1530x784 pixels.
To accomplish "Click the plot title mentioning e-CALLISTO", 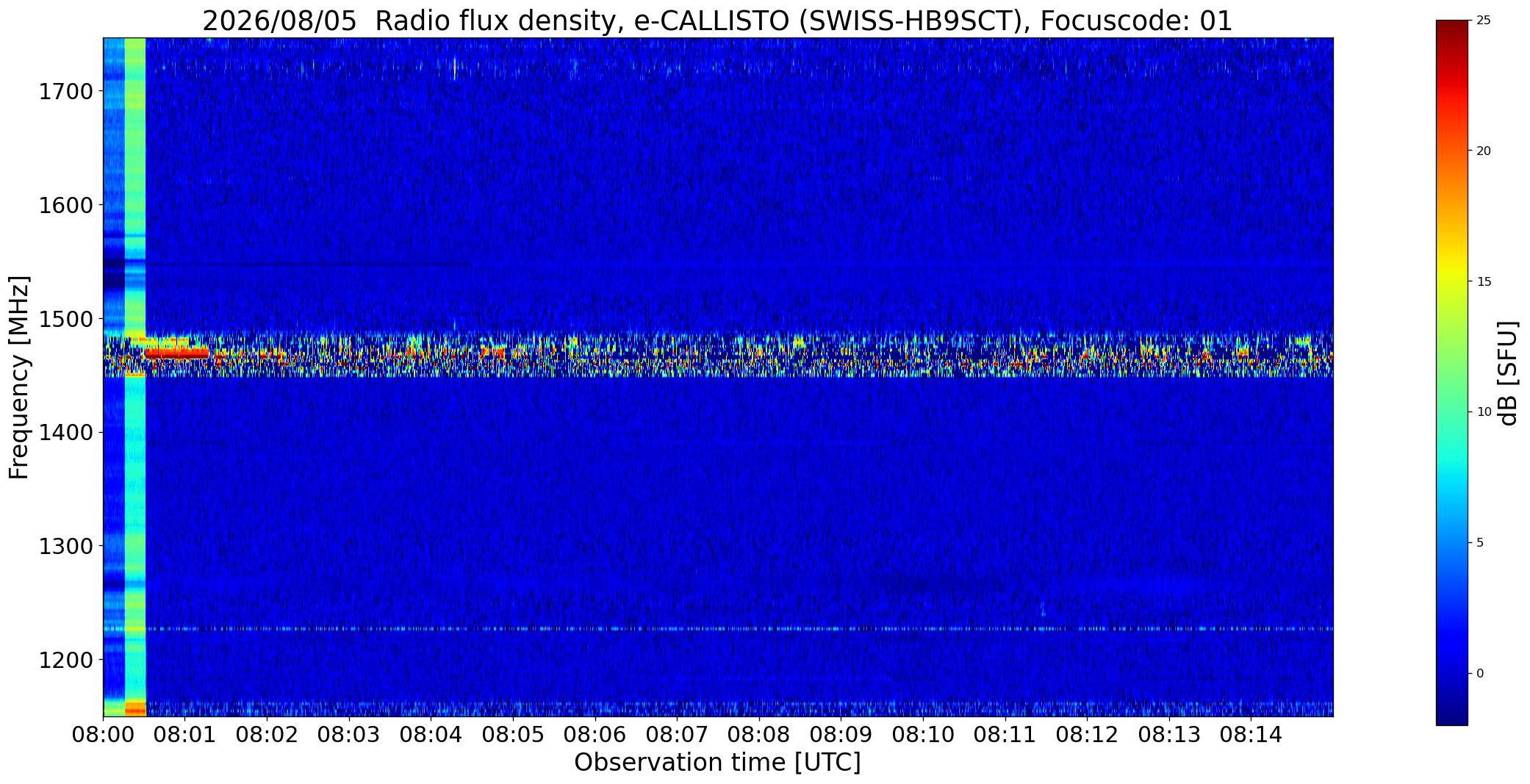I will coord(717,21).
